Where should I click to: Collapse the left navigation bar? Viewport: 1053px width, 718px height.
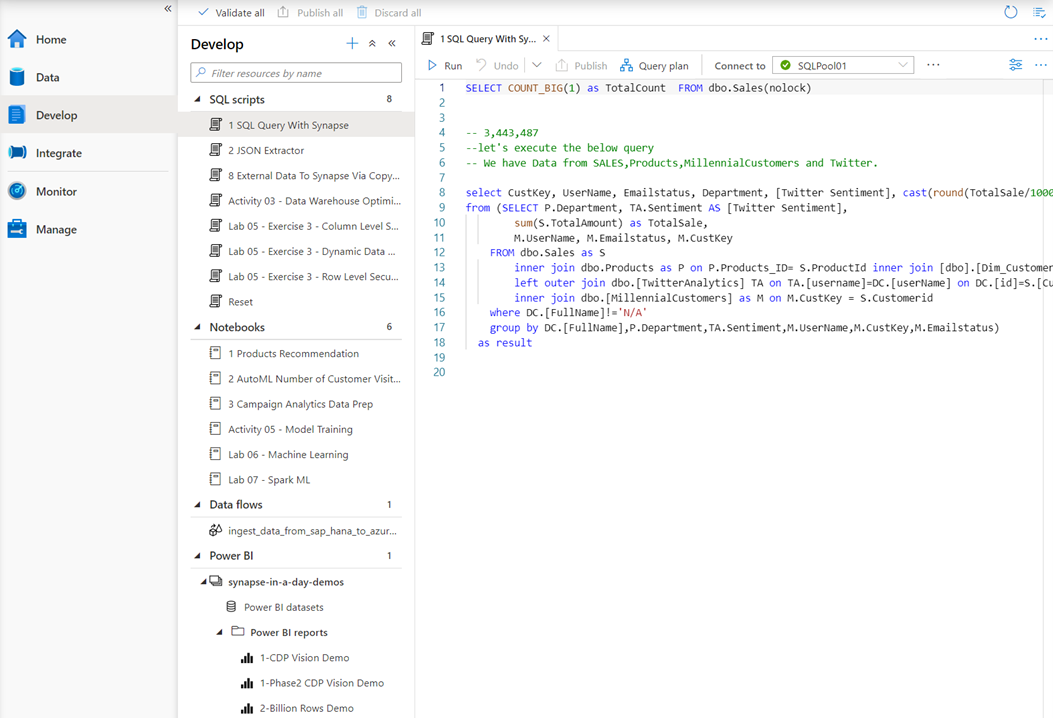168,9
